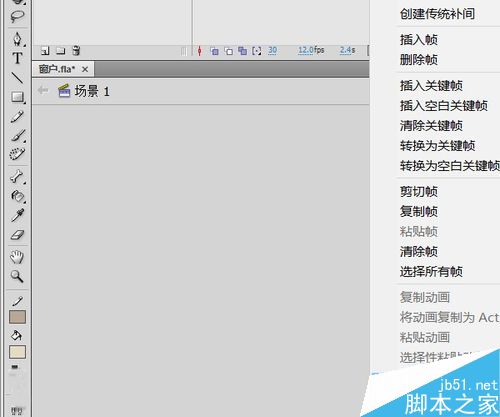500x417 pixels.
Task: Select the Line tool
Action: tap(17, 77)
